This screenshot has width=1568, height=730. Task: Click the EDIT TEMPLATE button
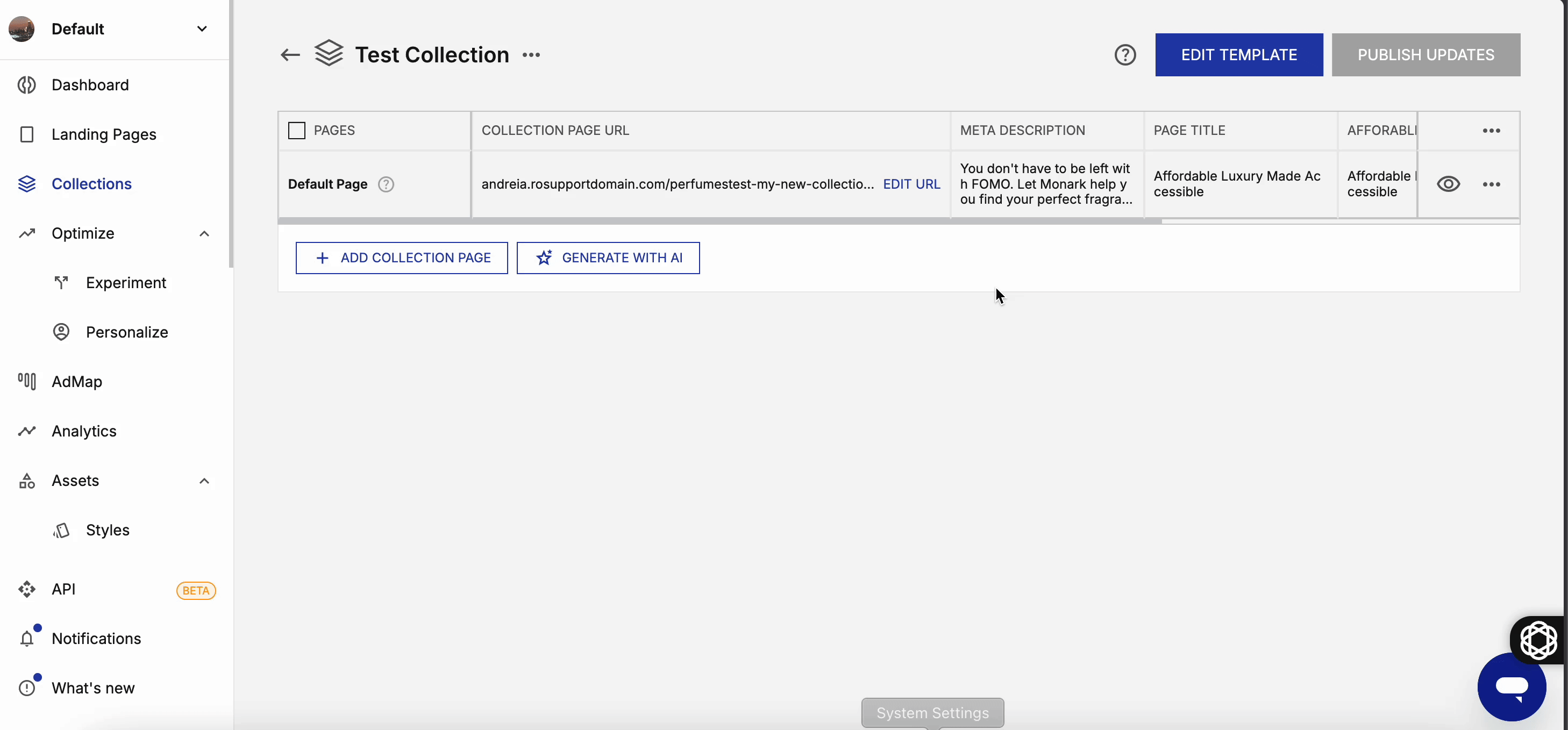(1239, 54)
